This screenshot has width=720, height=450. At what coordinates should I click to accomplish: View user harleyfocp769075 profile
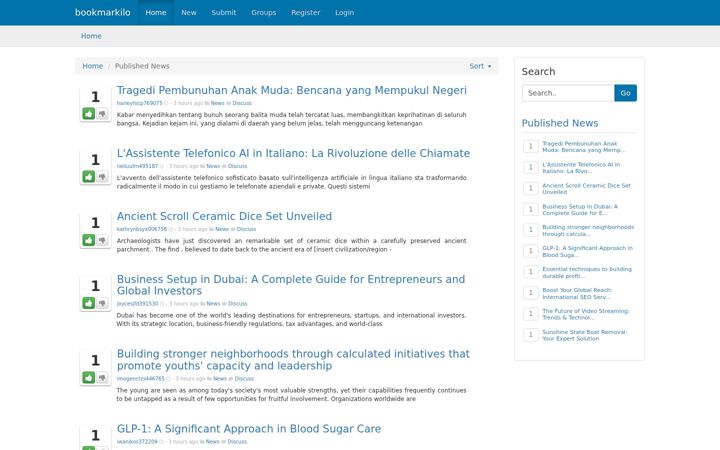tap(140, 103)
